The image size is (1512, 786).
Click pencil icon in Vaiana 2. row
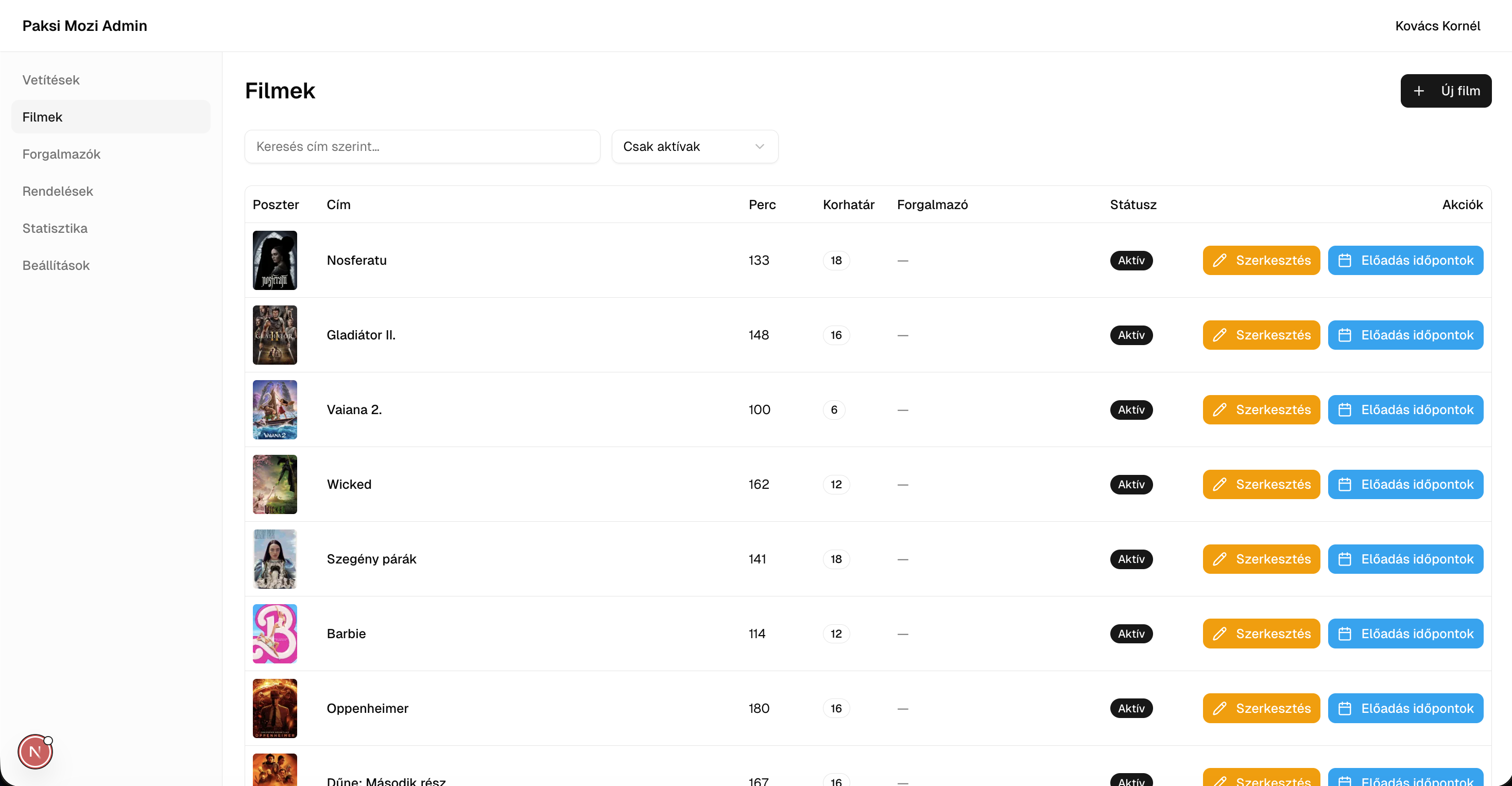click(x=1219, y=409)
